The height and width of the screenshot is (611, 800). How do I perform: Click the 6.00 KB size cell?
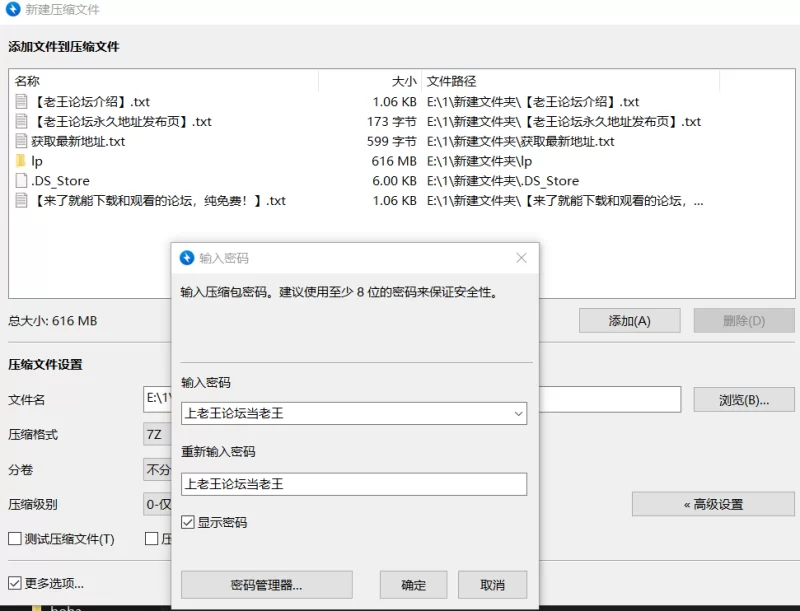394,181
